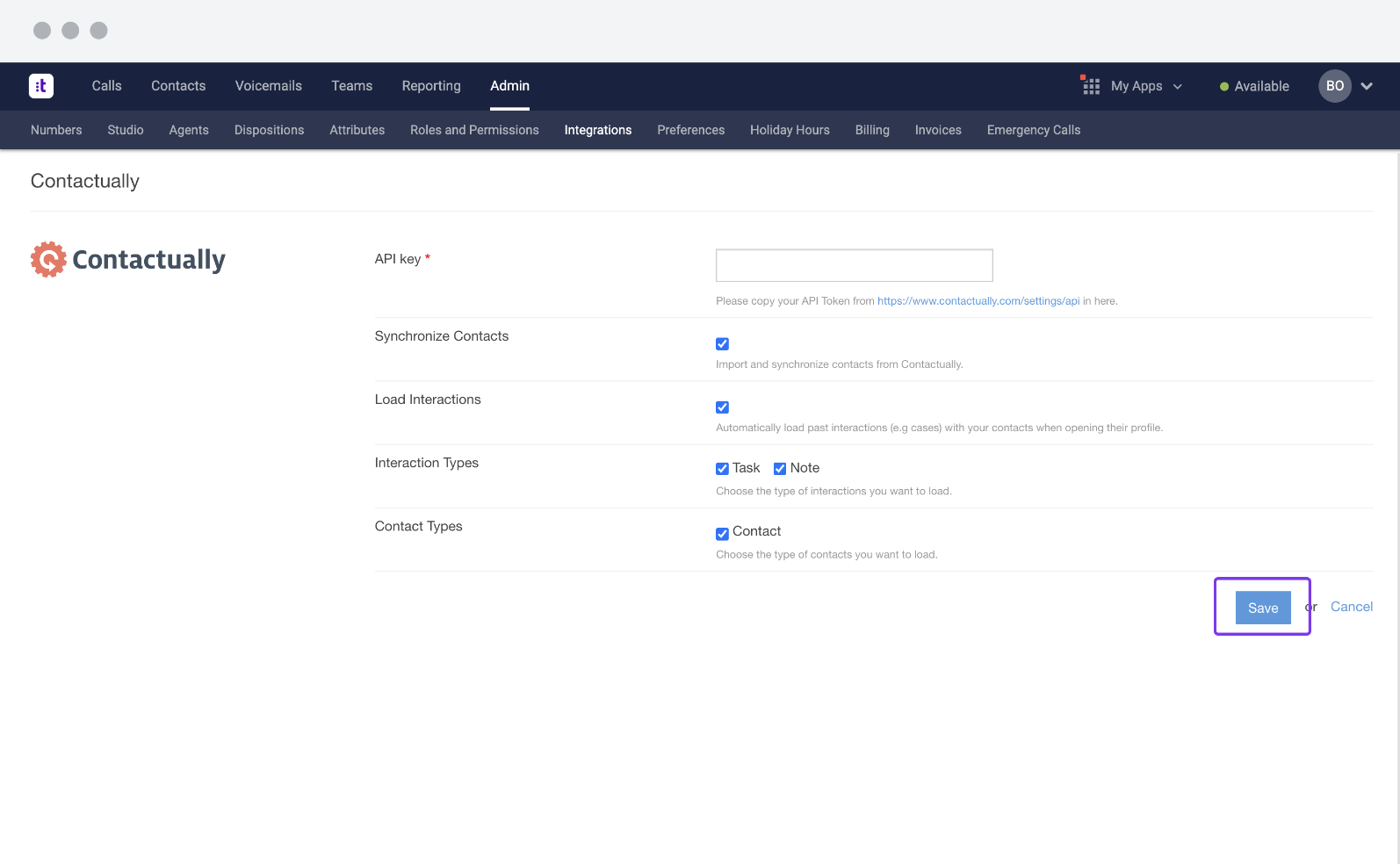Image resolution: width=1400 pixels, height=864 pixels.
Task: Open the Invoices section
Action: pos(938,130)
